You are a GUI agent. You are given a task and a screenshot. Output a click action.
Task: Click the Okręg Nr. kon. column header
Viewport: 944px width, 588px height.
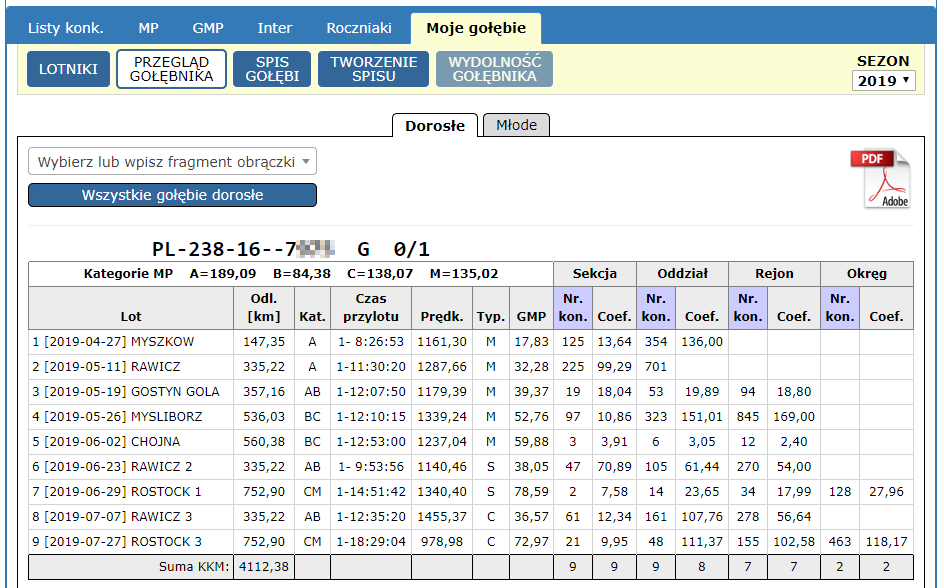(x=839, y=307)
